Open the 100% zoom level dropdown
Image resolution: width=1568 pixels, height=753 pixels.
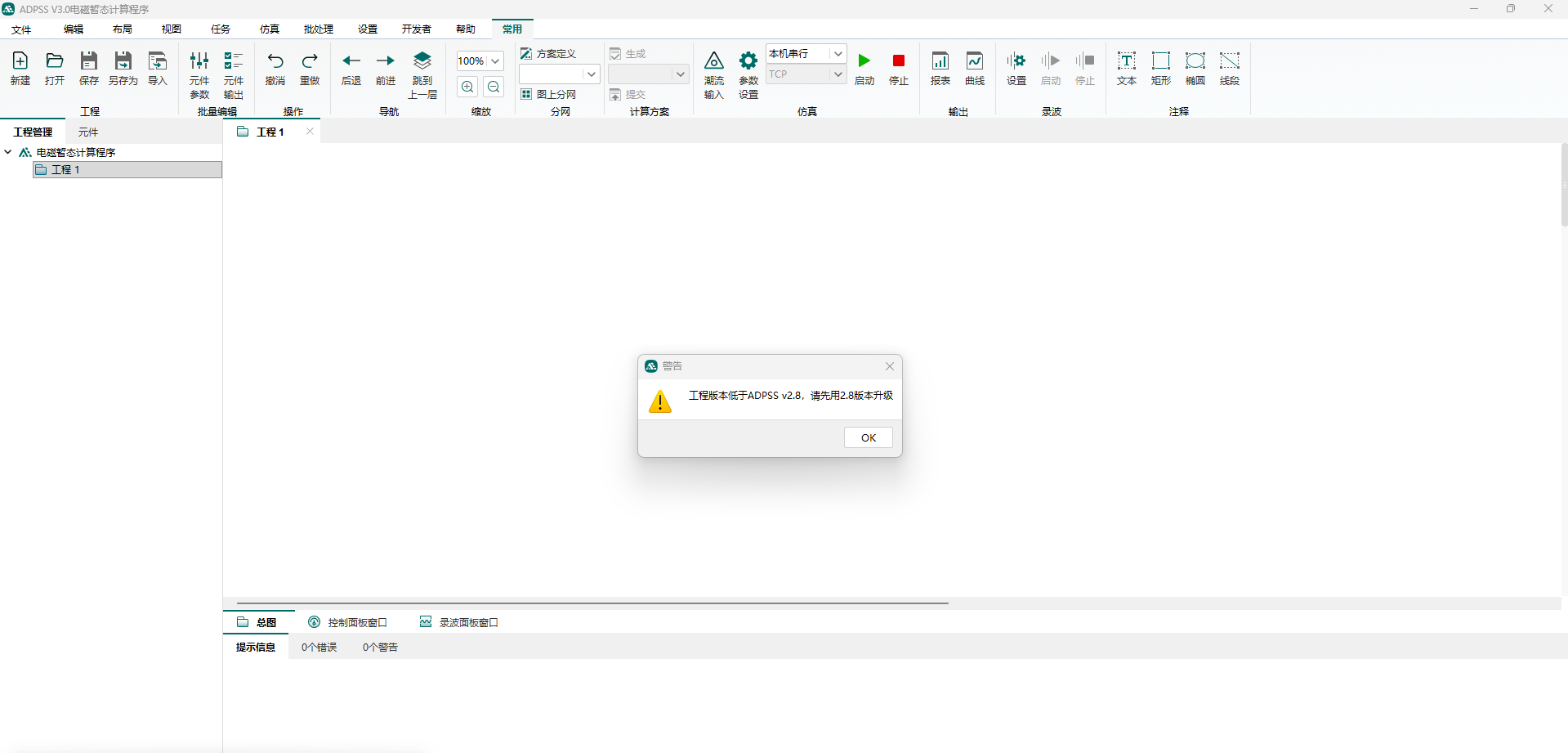coord(495,61)
